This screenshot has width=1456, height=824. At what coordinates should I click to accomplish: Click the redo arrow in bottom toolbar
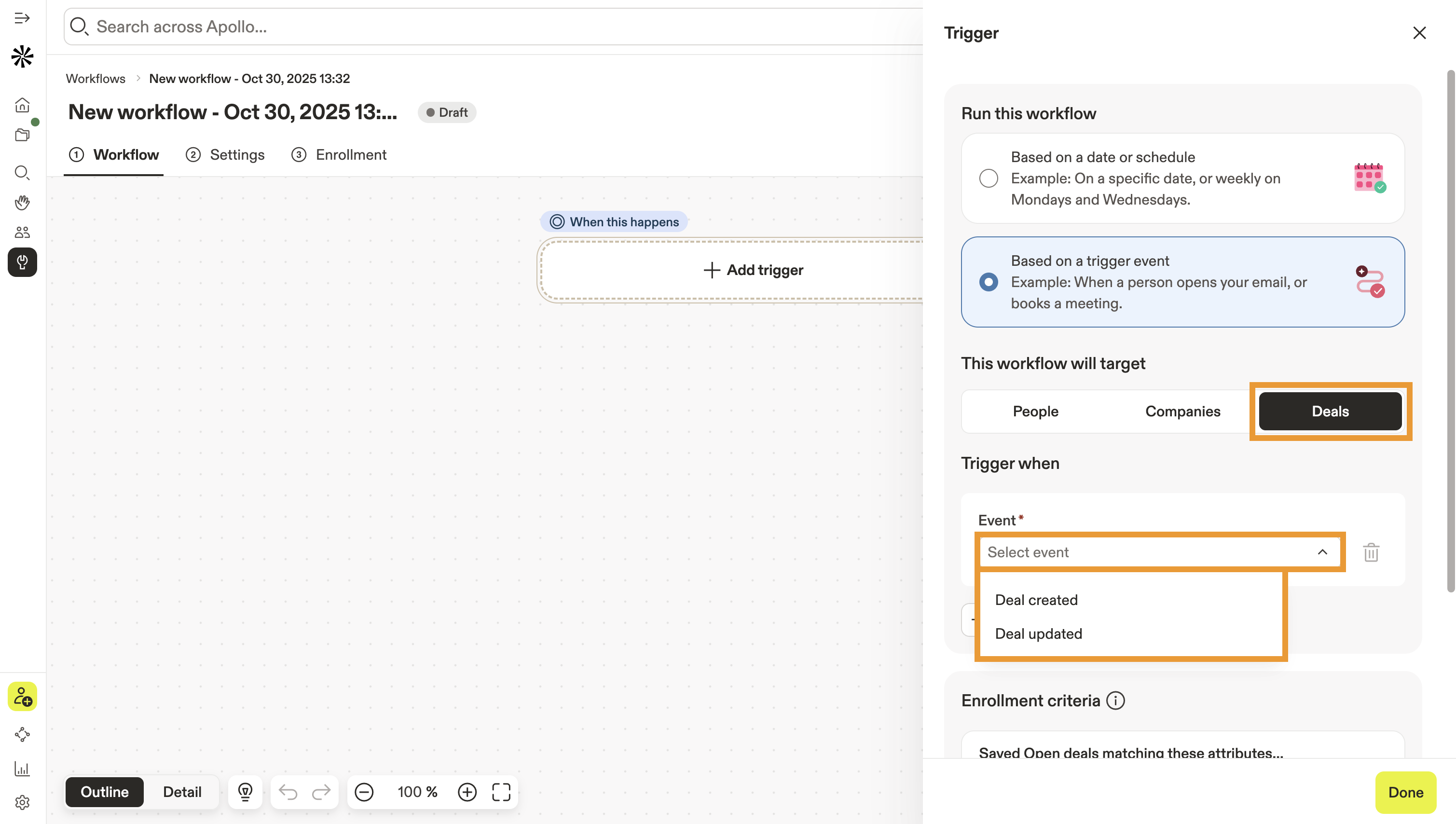coord(321,792)
